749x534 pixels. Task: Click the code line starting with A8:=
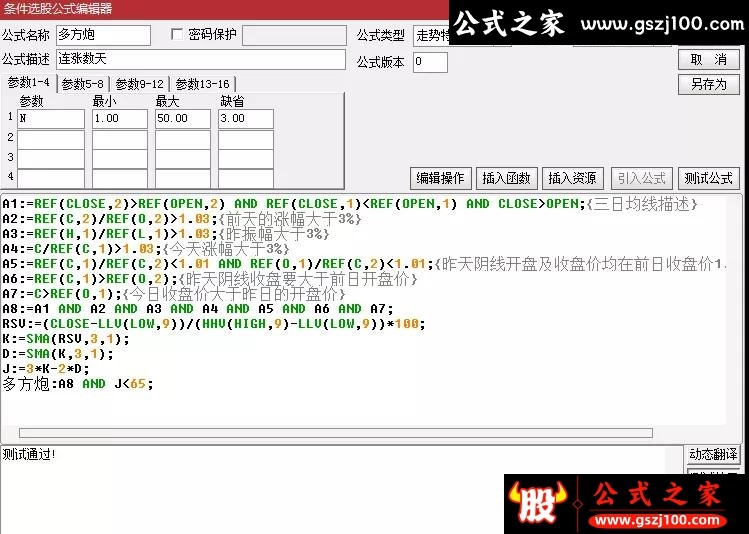pyautogui.click(x=198, y=309)
